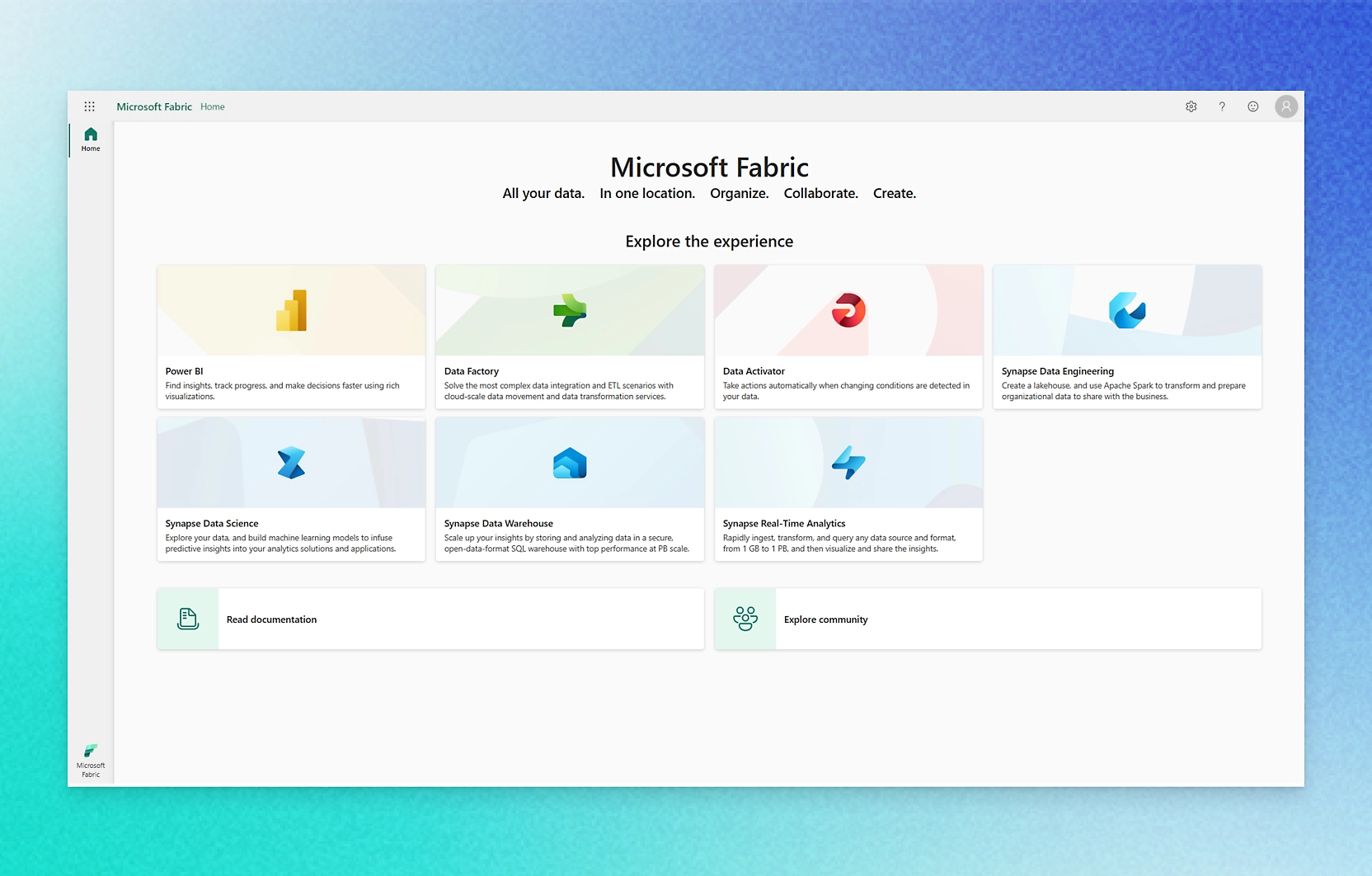Open the Synapse Real-Time Analytics title

(x=784, y=524)
